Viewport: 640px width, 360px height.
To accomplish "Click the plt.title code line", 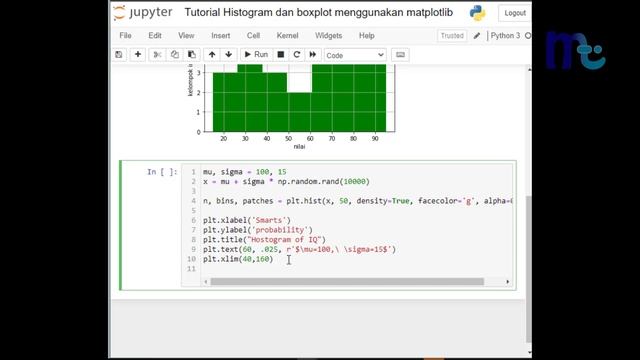I will pos(264,240).
